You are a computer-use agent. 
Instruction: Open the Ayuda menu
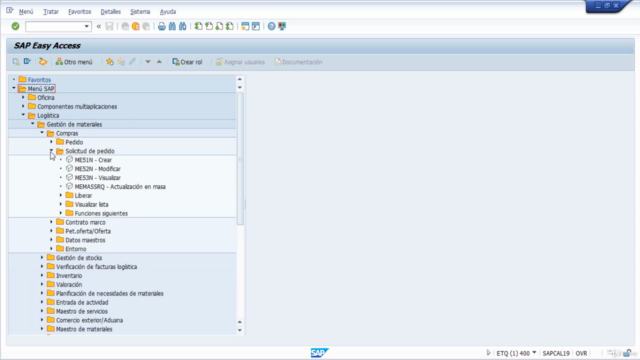168,12
